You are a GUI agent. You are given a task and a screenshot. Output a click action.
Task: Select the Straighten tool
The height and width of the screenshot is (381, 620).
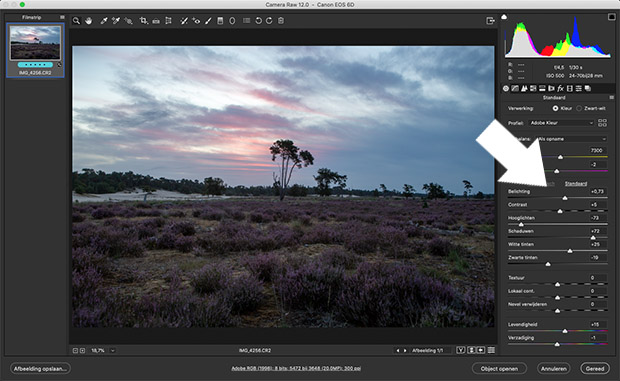[156, 21]
